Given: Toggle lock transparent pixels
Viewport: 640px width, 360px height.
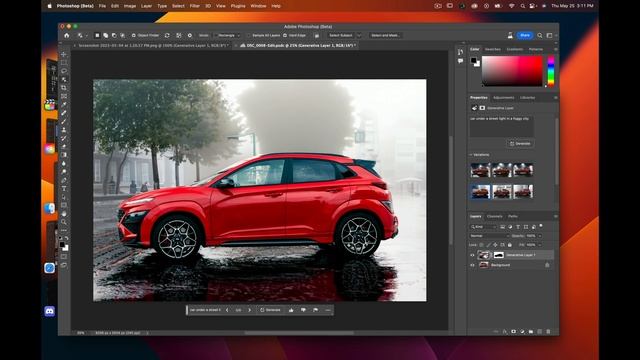Looking at the screenshot, I should point(481,245).
